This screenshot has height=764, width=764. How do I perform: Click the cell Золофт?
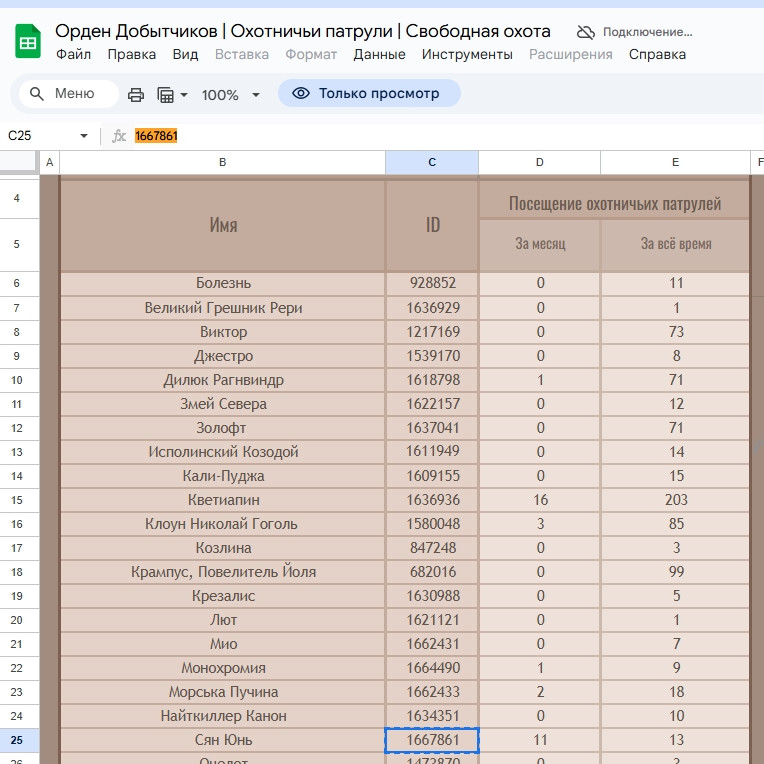pos(223,428)
